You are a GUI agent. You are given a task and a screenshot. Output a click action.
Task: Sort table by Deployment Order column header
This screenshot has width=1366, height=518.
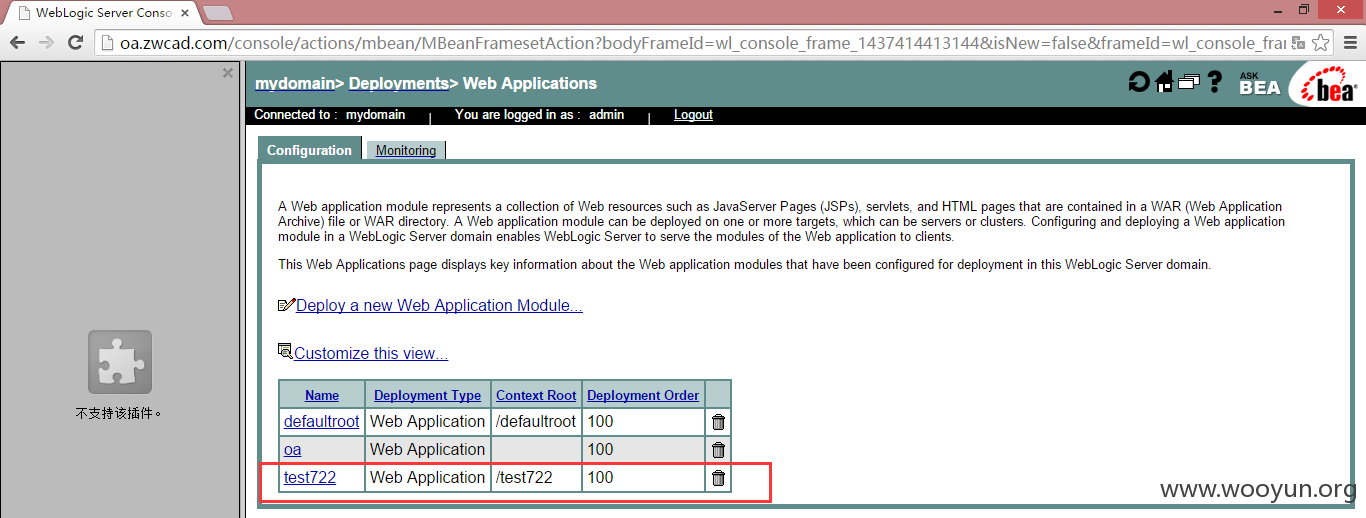(x=643, y=395)
